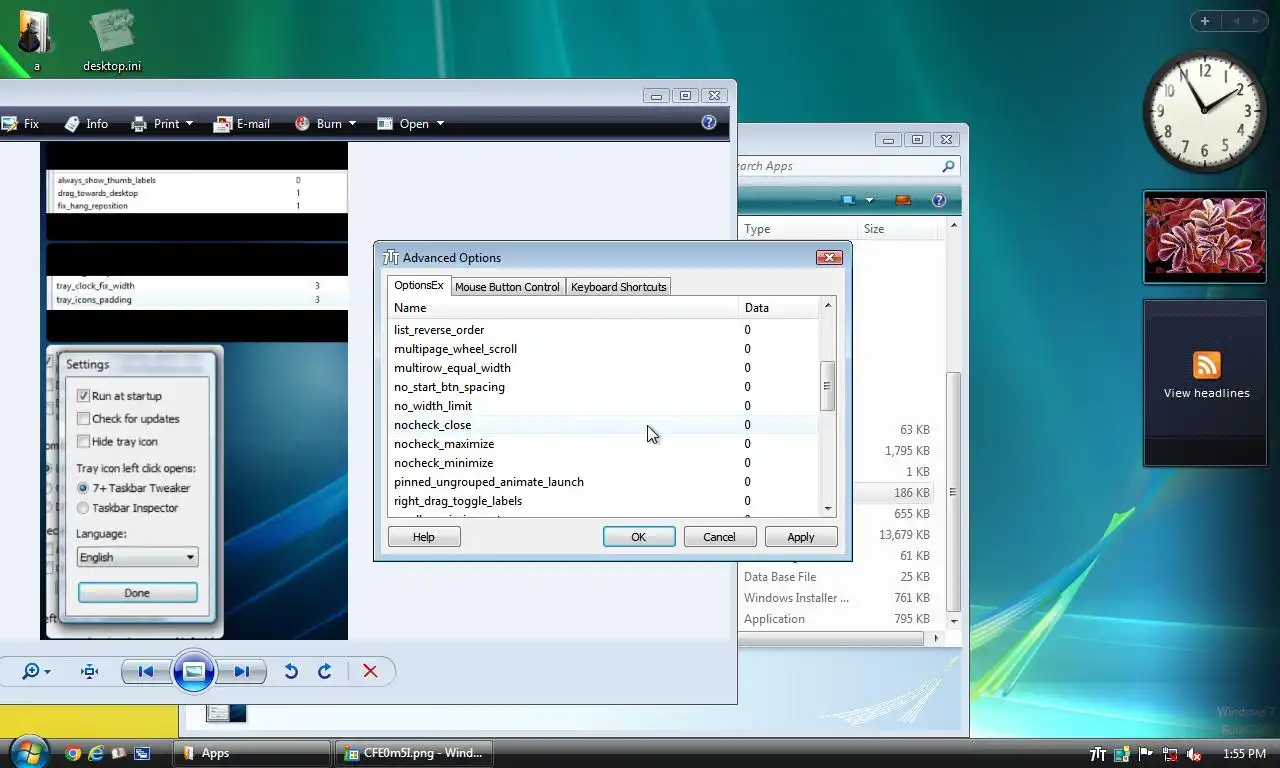The image size is (1280, 768).
Task: Open help in the Apps window
Action: point(939,200)
